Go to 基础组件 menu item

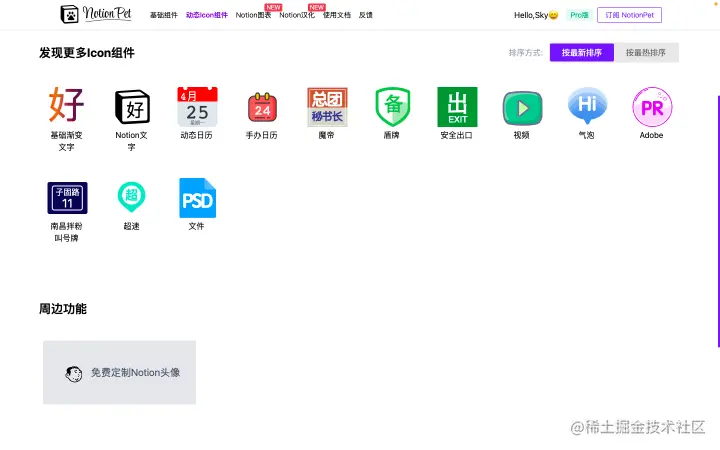163,15
